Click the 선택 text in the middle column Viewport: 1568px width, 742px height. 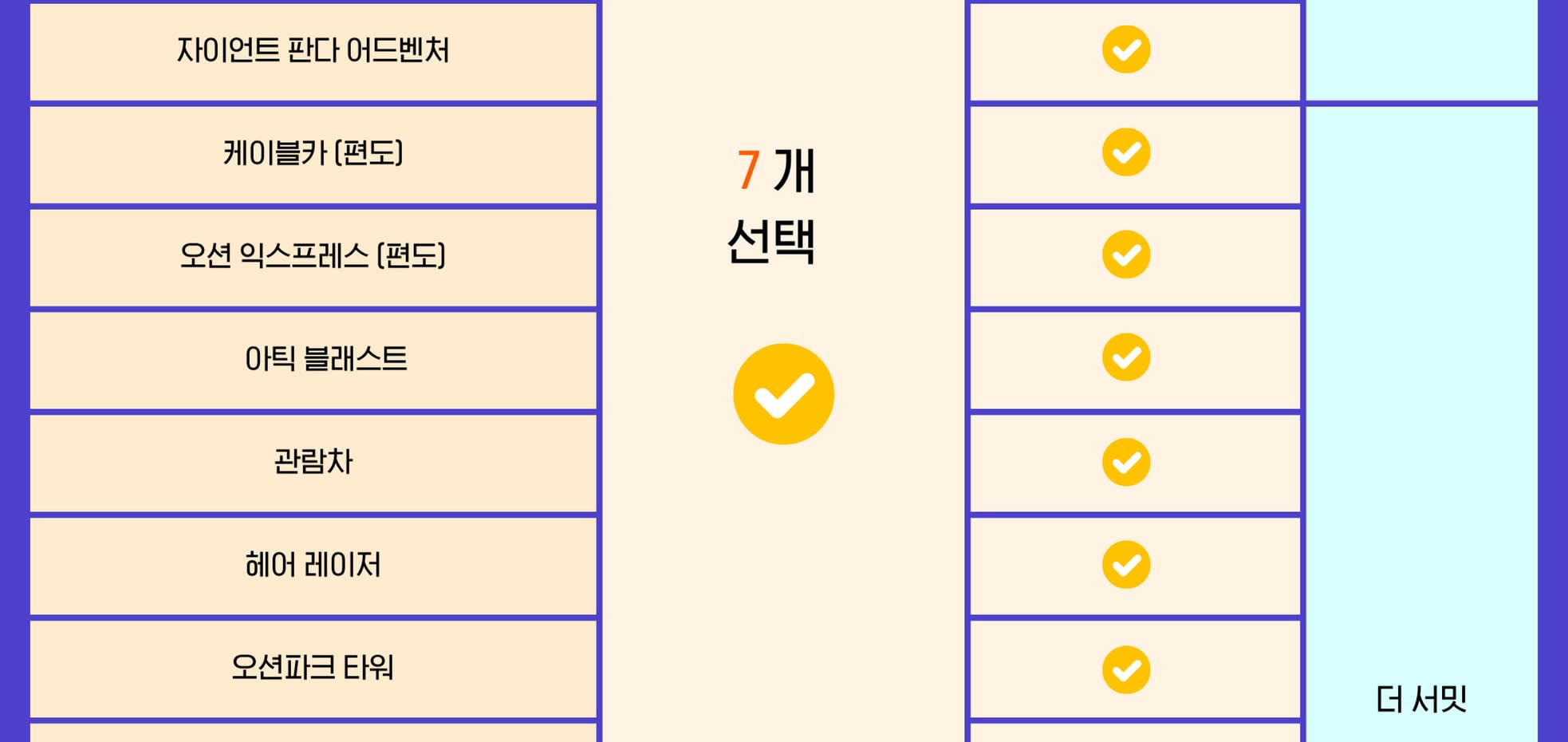770,242
